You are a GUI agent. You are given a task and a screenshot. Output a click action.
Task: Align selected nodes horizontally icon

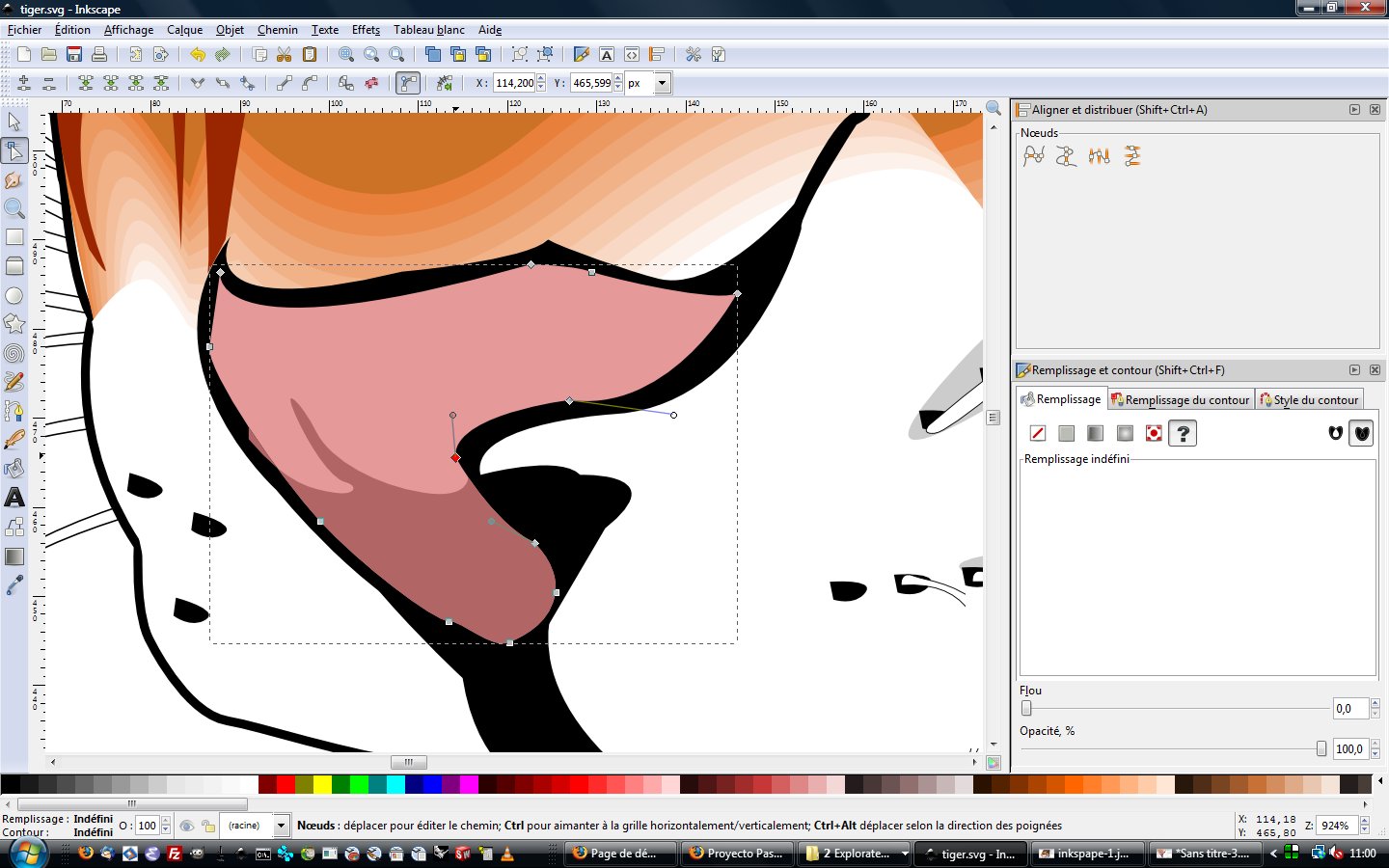(x=1034, y=155)
